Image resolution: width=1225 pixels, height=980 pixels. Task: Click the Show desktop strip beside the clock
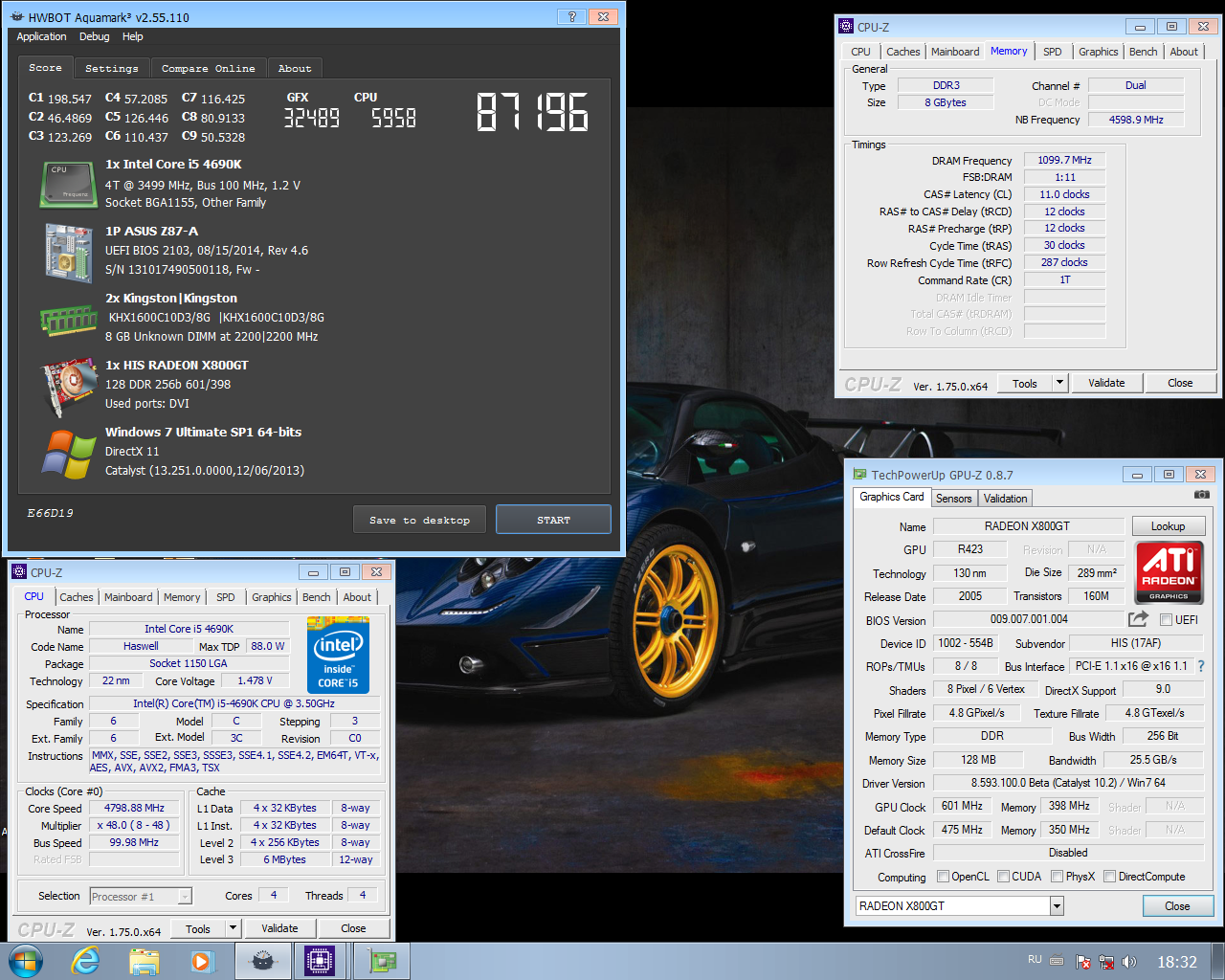click(x=1217, y=961)
